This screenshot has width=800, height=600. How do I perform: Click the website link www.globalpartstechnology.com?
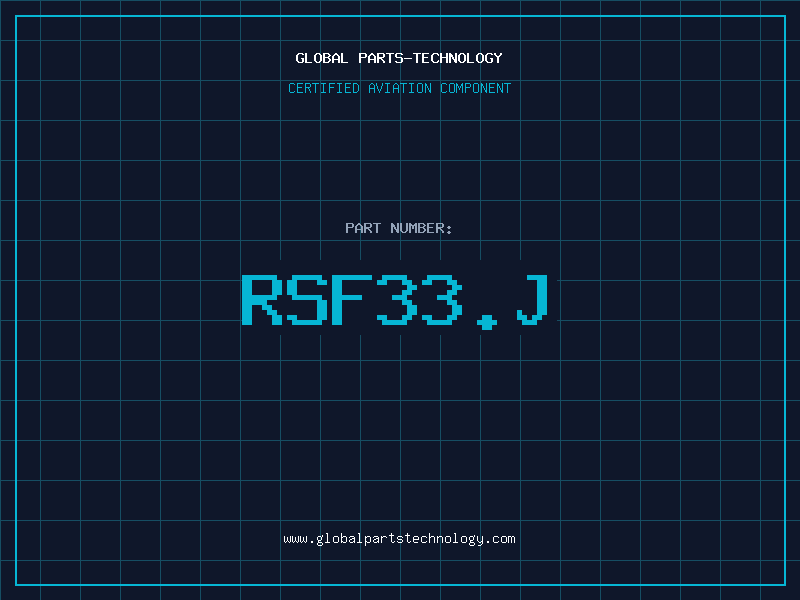tap(399, 539)
